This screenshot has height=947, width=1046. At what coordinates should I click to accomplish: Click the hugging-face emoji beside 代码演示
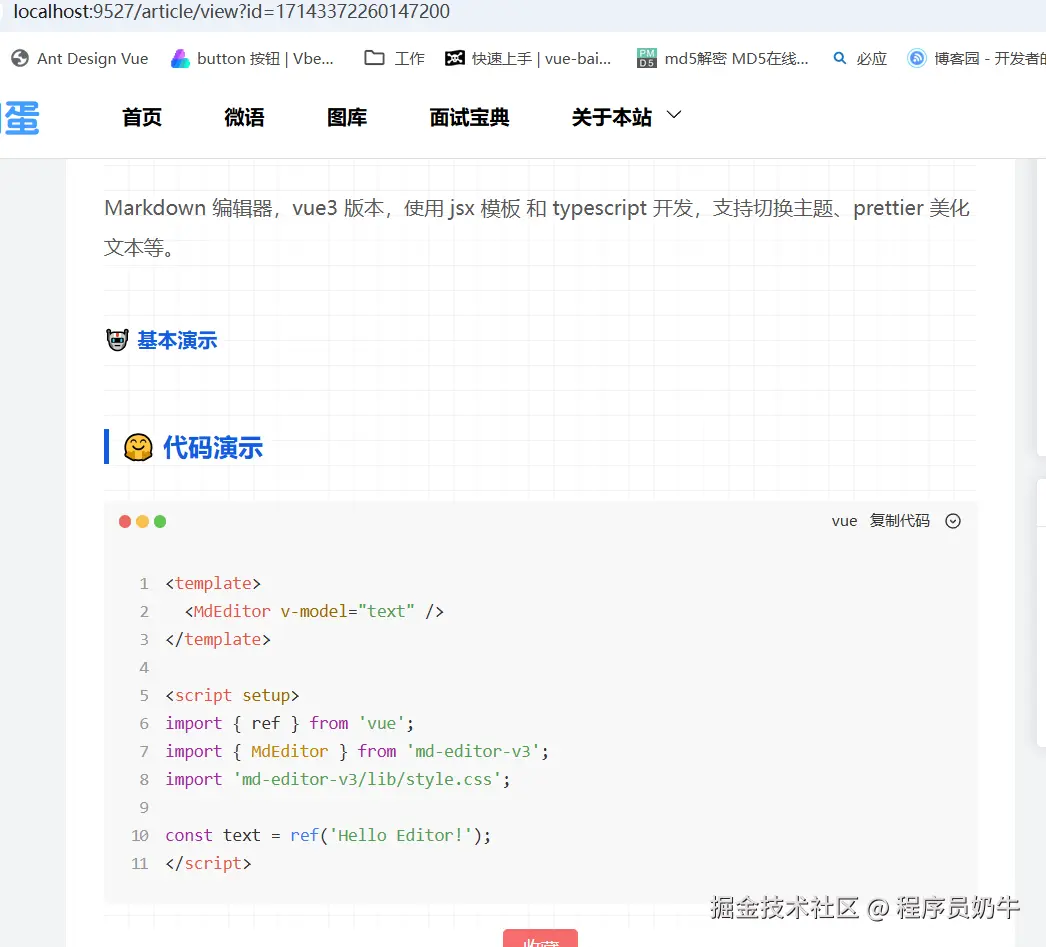pyautogui.click(x=138, y=447)
